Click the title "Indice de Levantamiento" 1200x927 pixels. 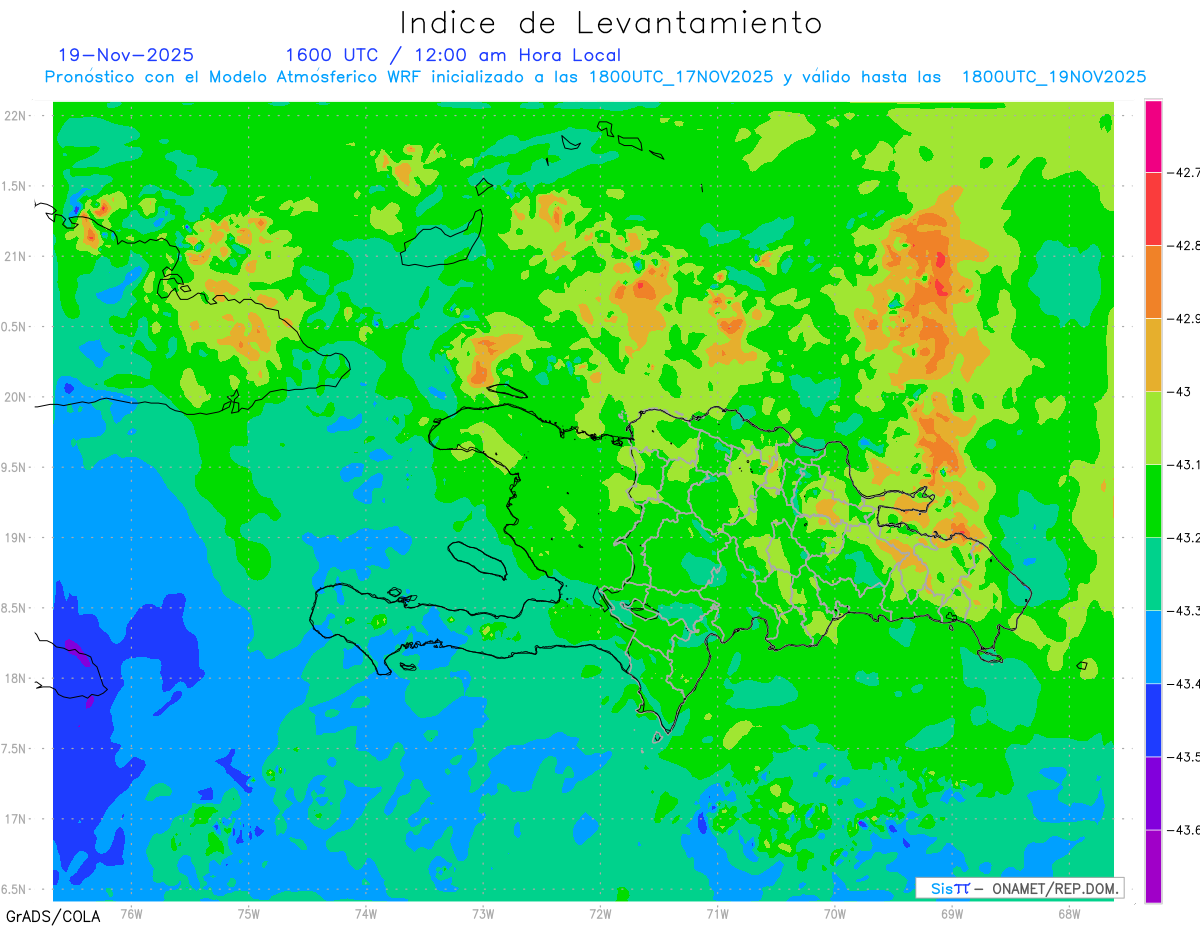(x=611, y=22)
